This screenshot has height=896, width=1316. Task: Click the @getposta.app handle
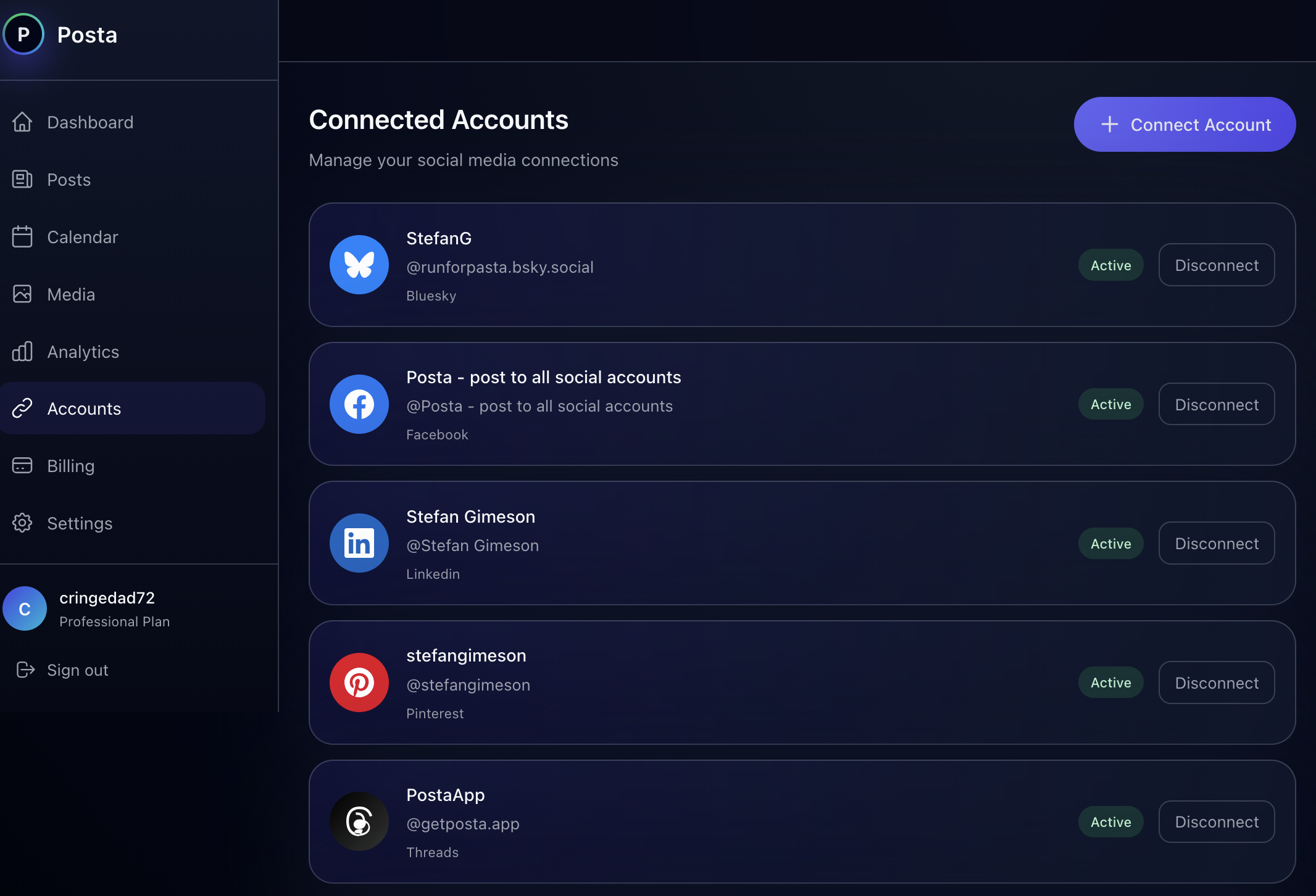click(463, 824)
